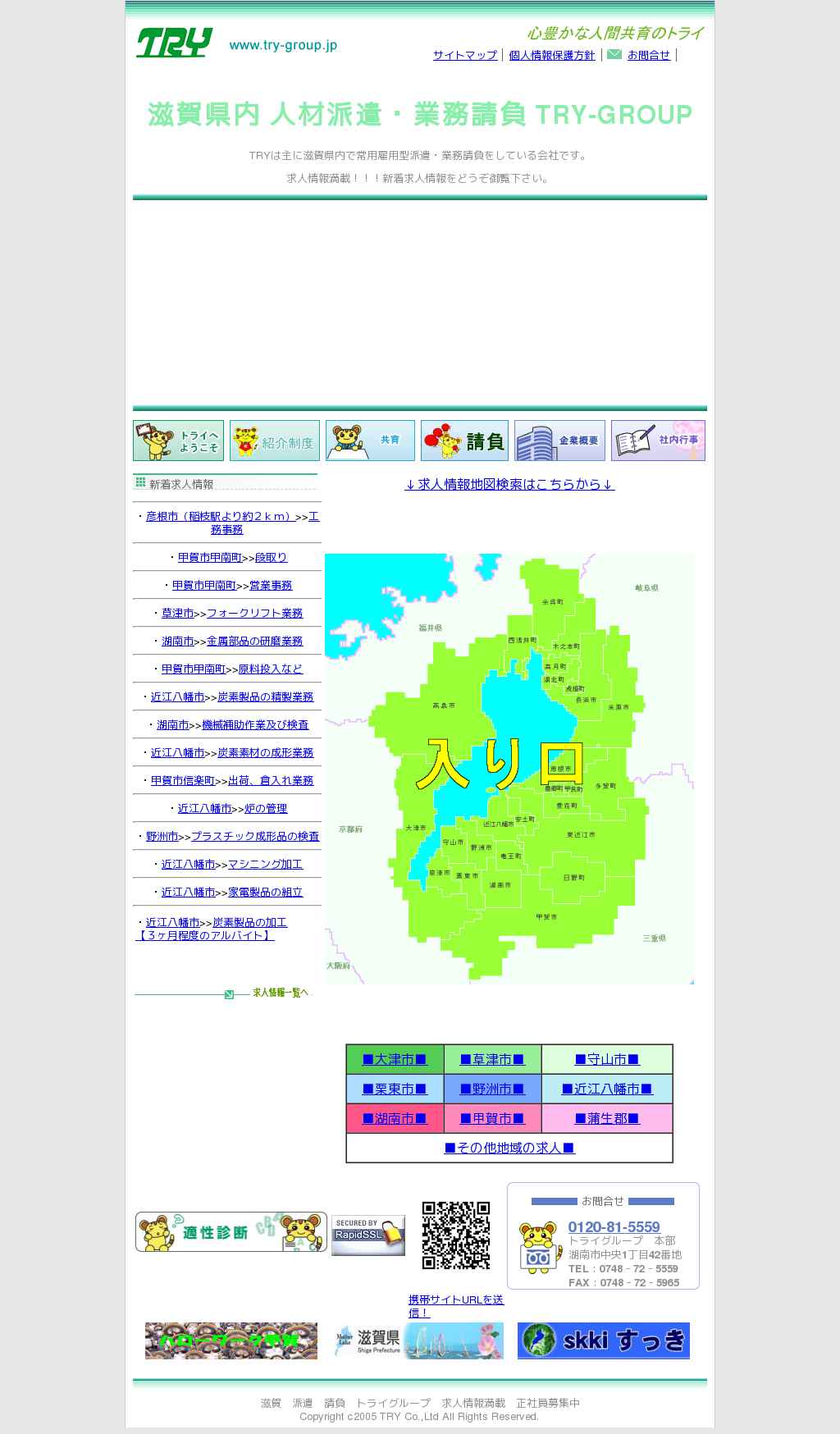Image resolution: width=840 pixels, height=1434 pixels.
Task: Open the 滋賀県 Shiga Prefecture banner
Action: coord(418,1340)
